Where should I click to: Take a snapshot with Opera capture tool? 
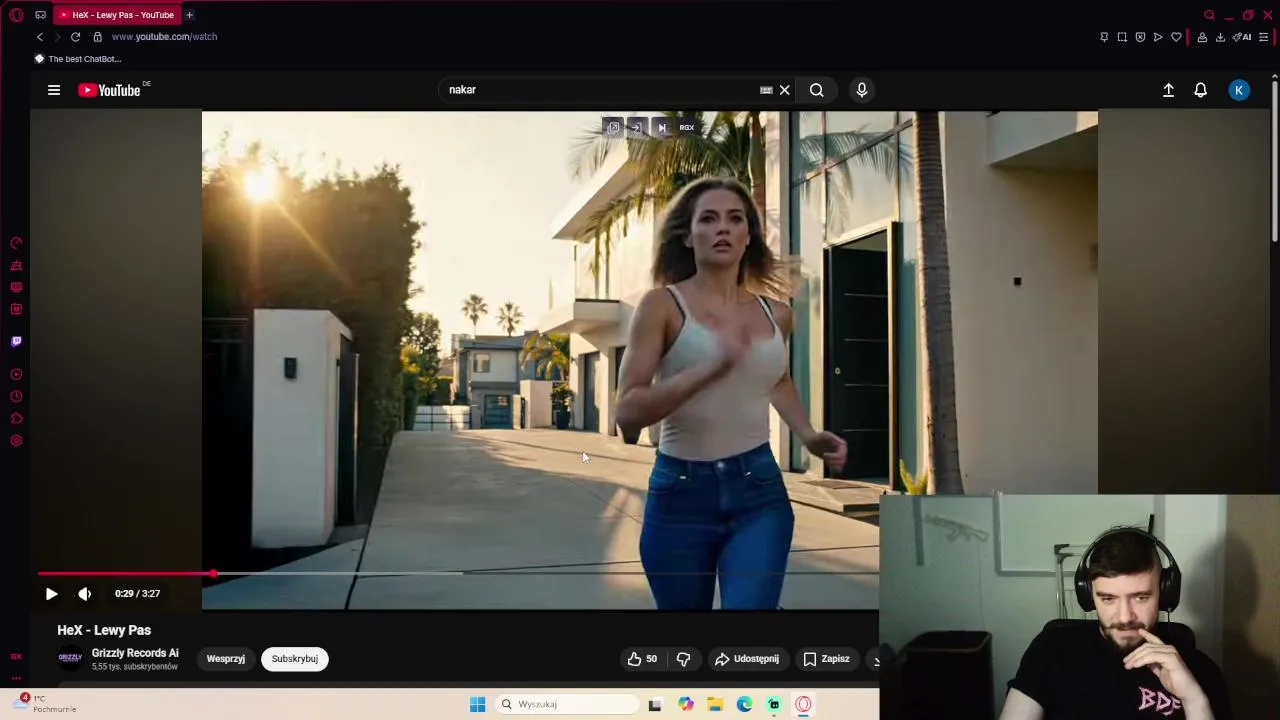[x=1122, y=37]
